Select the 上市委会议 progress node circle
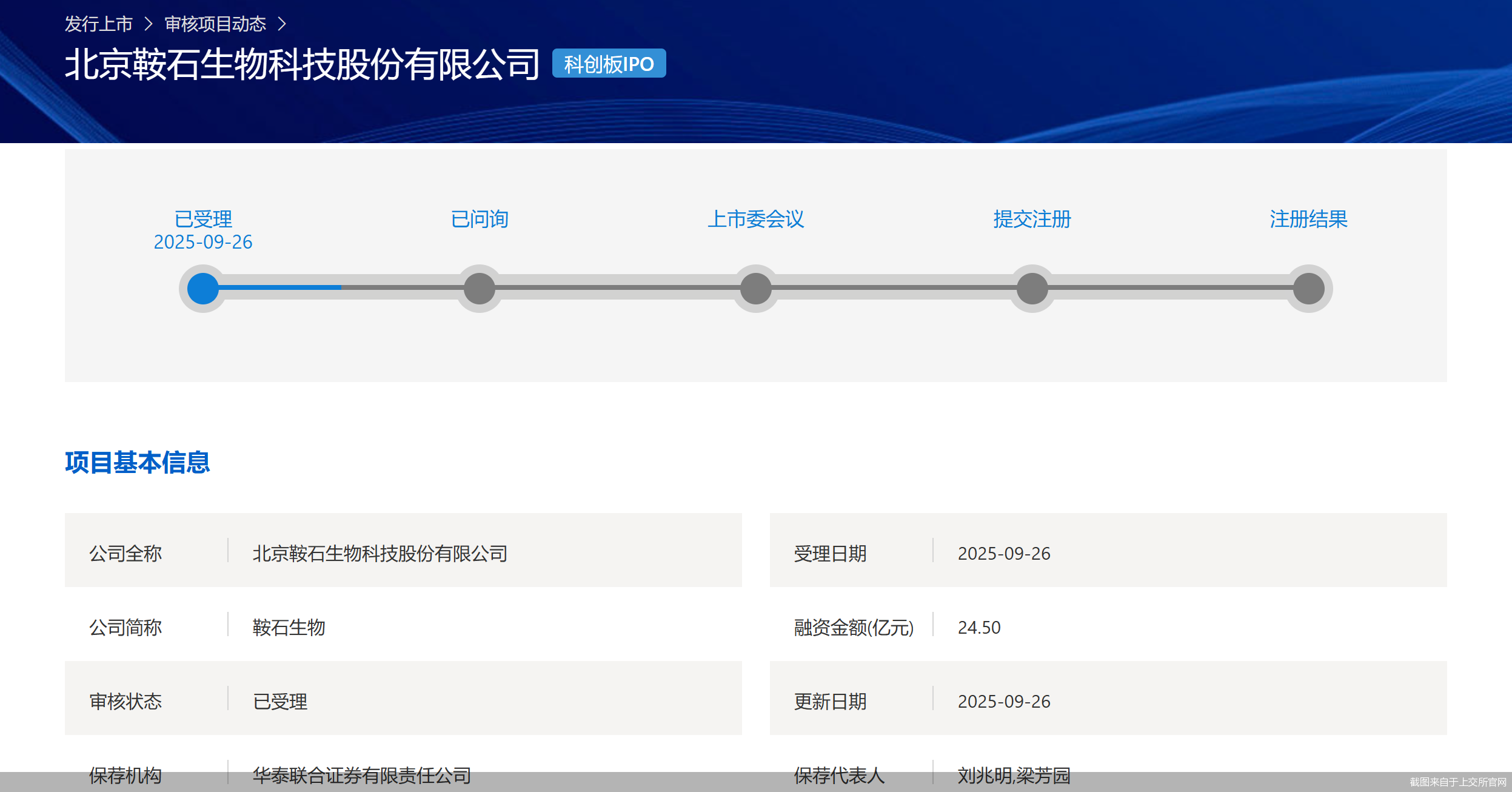 tap(756, 289)
